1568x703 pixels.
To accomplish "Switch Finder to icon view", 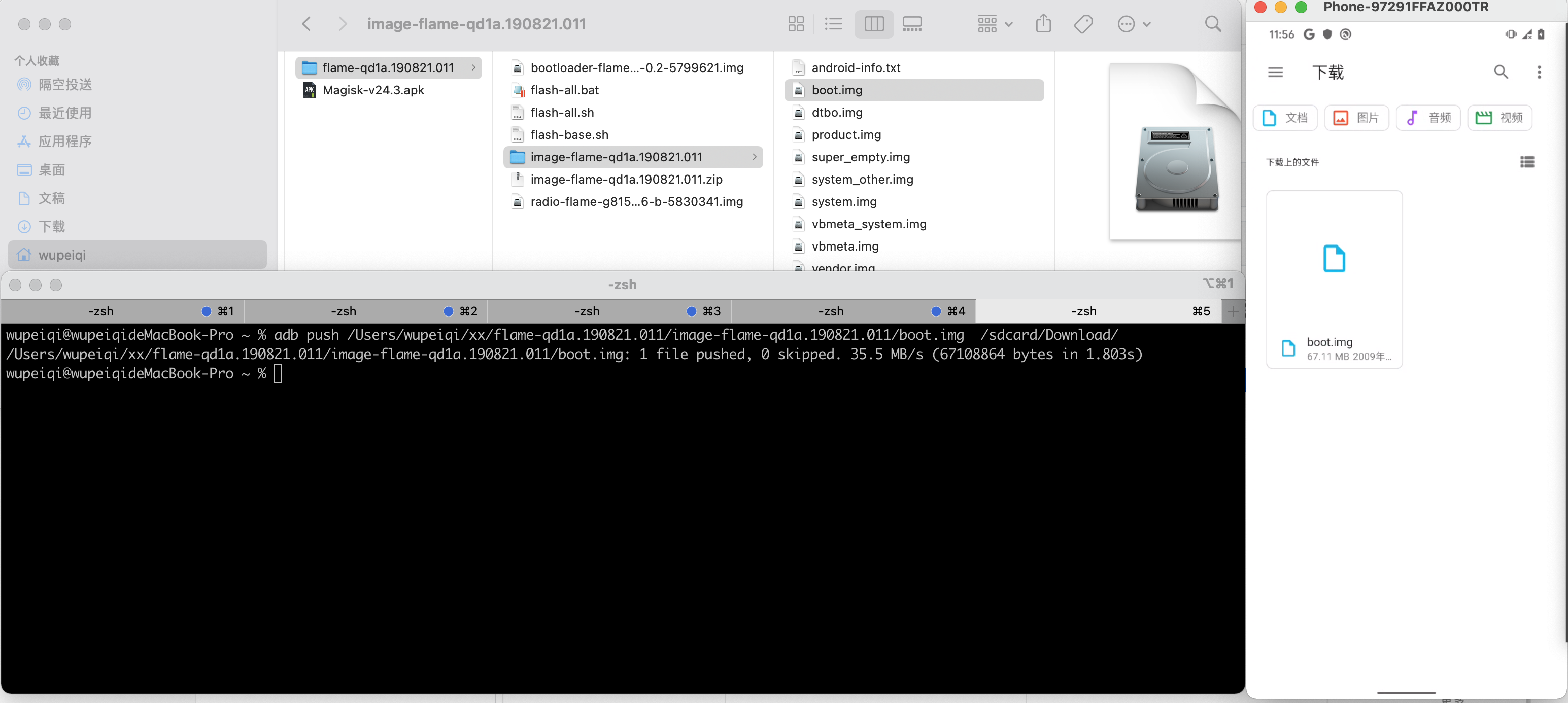I will click(x=796, y=24).
